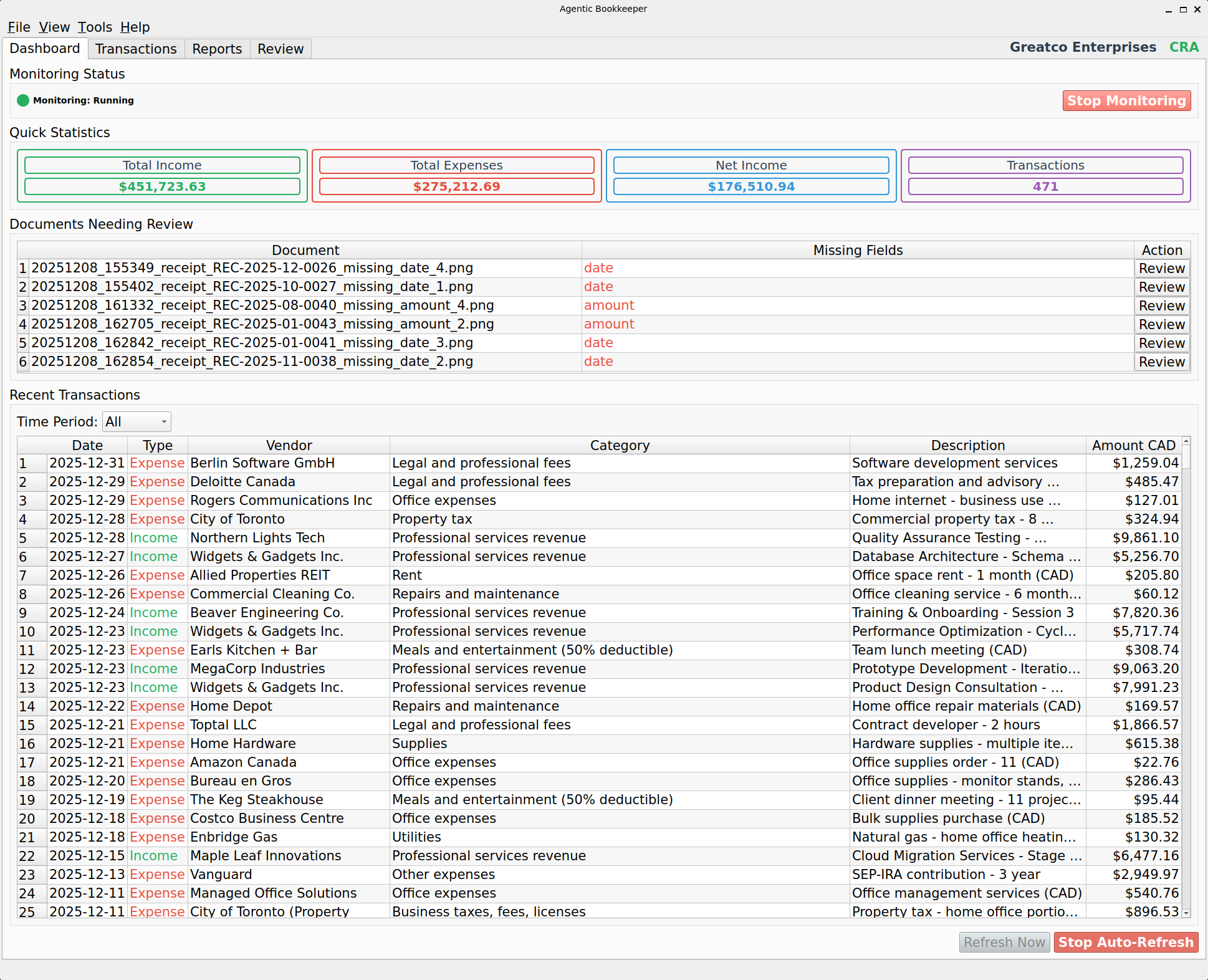Open the View menu

(x=54, y=27)
